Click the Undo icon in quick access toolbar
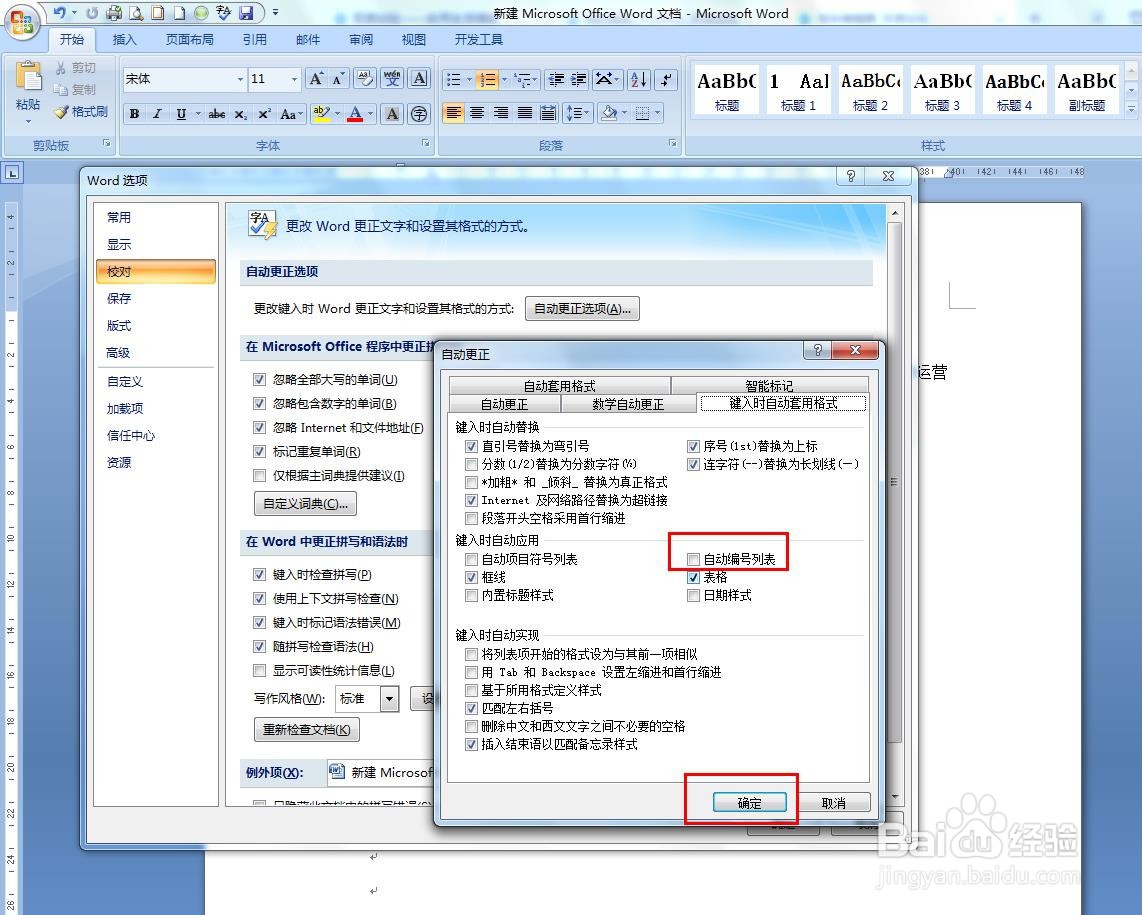This screenshot has width=1142, height=915. 60,12
